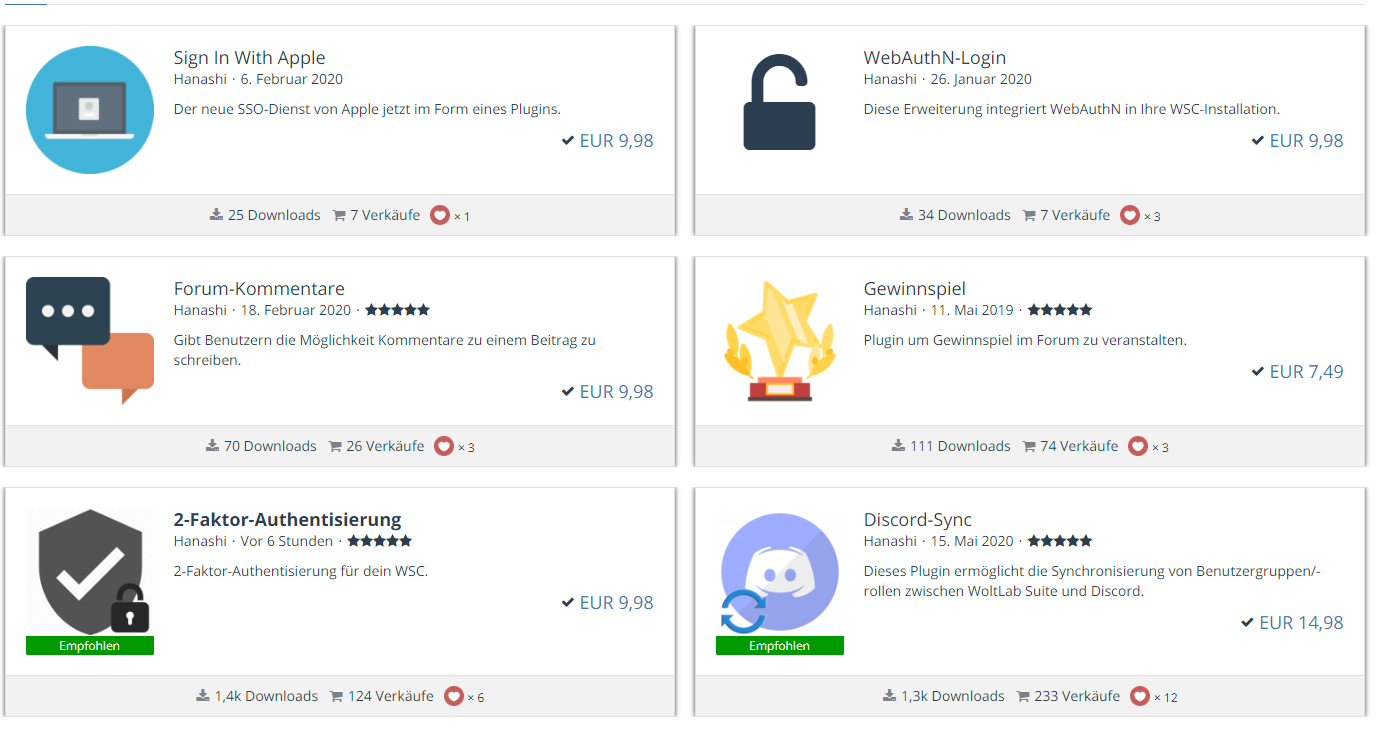Click the Gewinnspiel gold star trophy icon

pos(779,341)
